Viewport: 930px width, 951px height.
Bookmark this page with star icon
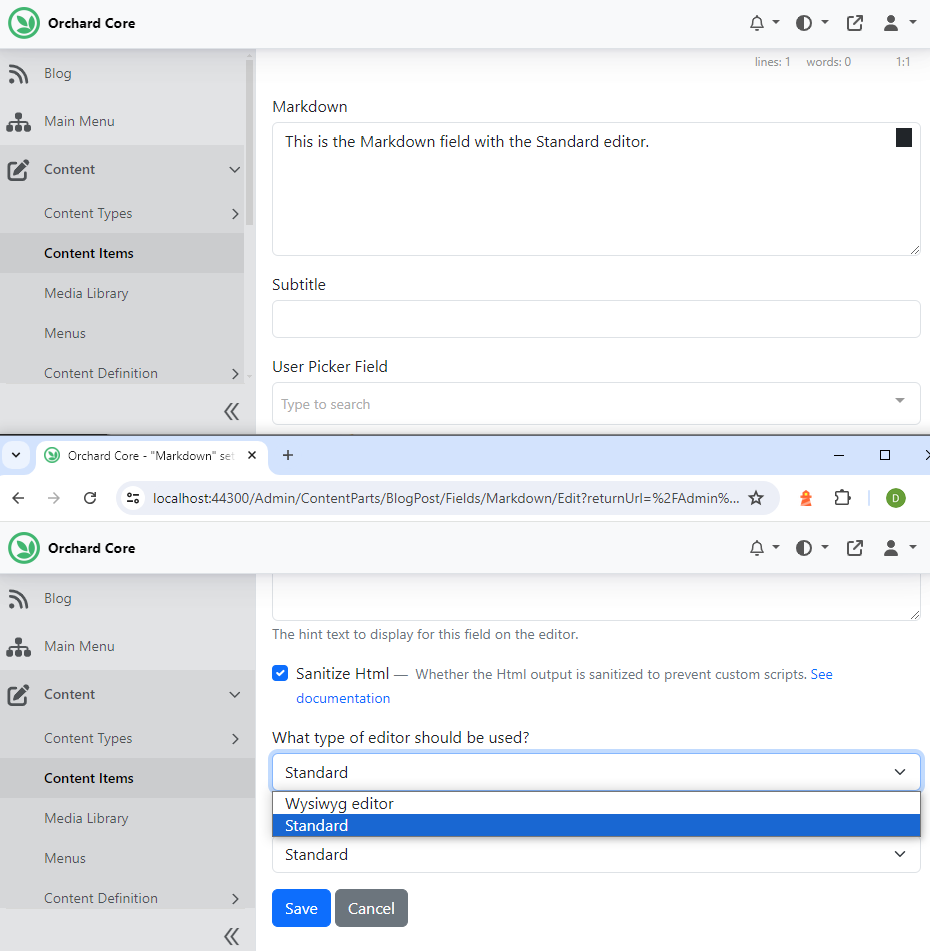[756, 499]
